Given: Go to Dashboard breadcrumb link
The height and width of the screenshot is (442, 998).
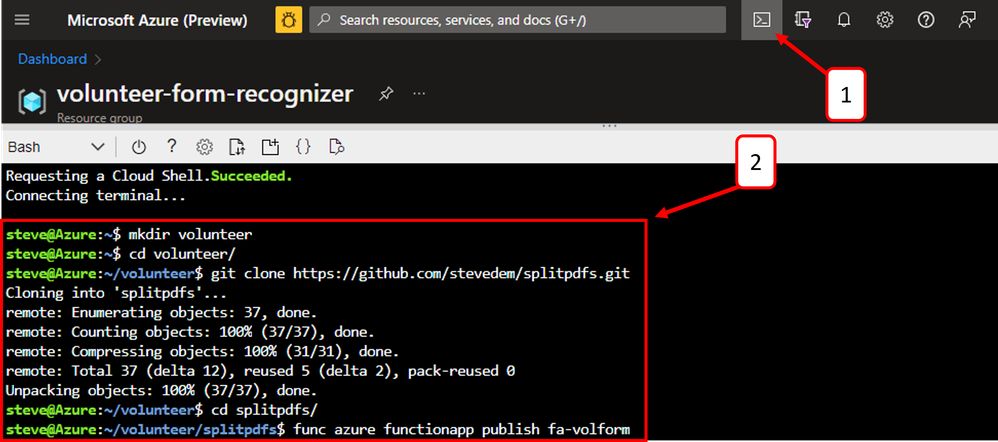Looking at the screenshot, I should pyautogui.click(x=52, y=59).
